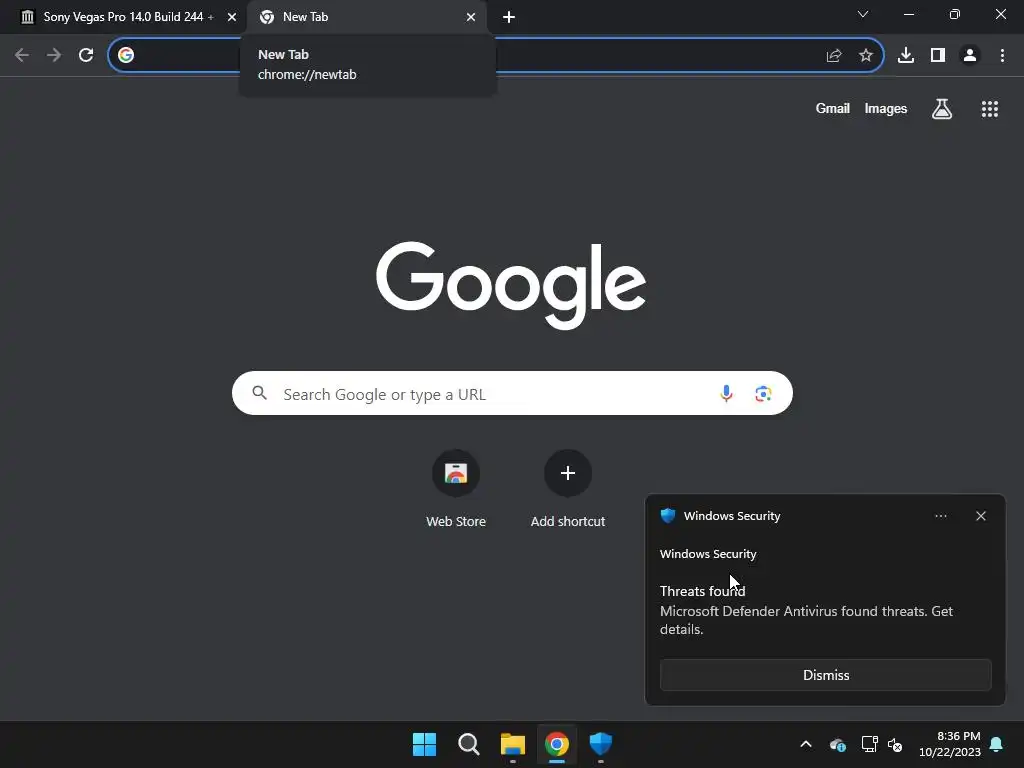
Task: Click the Google logo
Action: (511, 285)
